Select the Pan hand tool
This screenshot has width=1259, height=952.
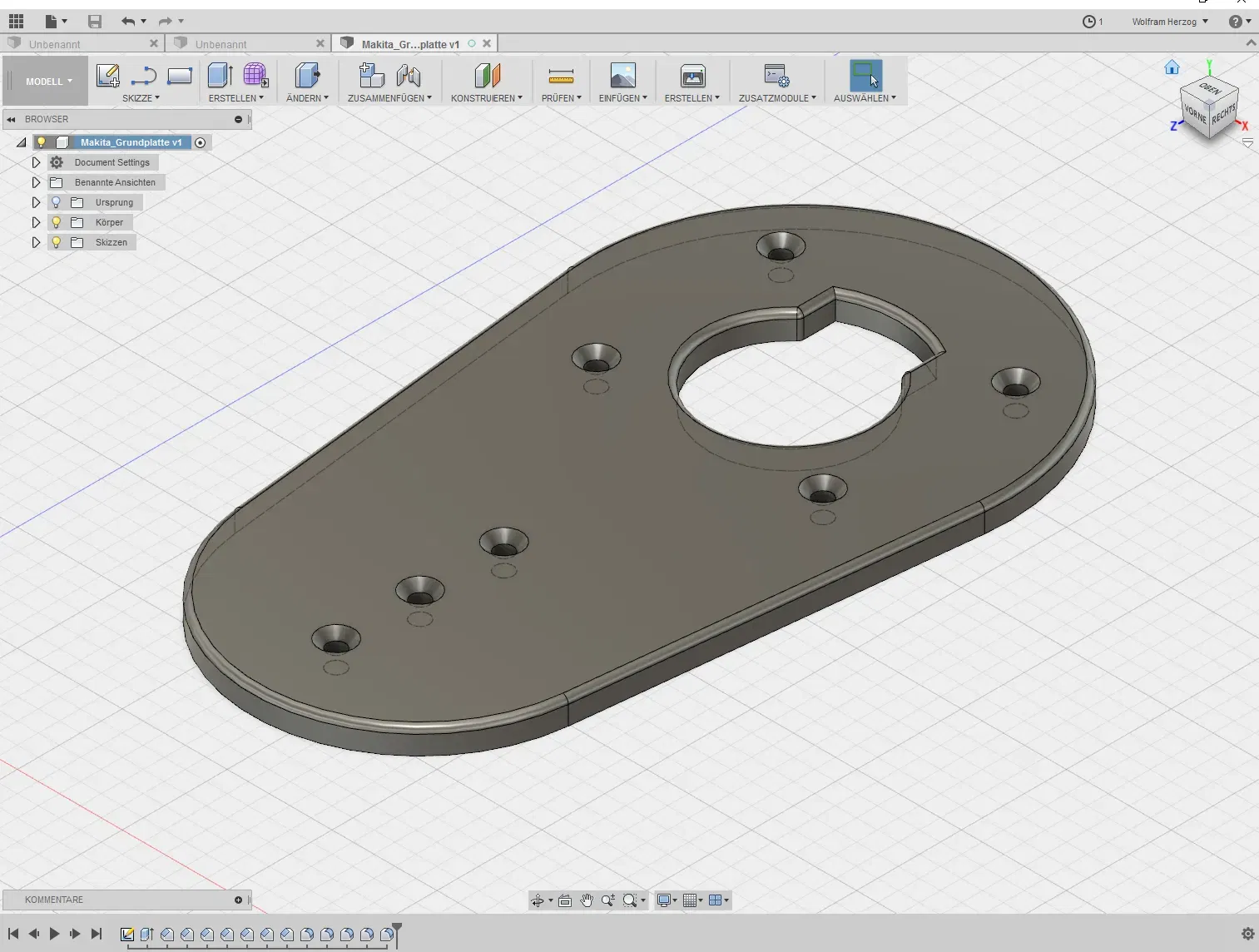coord(587,900)
